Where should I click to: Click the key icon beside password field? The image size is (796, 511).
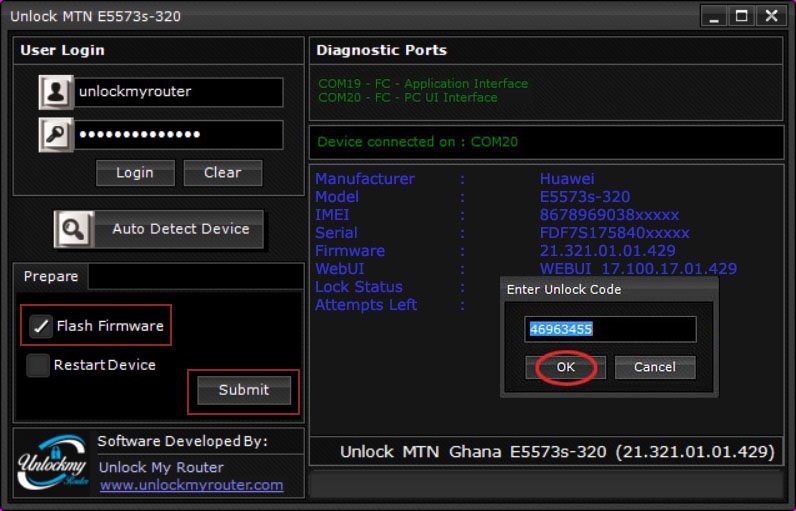pos(56,135)
